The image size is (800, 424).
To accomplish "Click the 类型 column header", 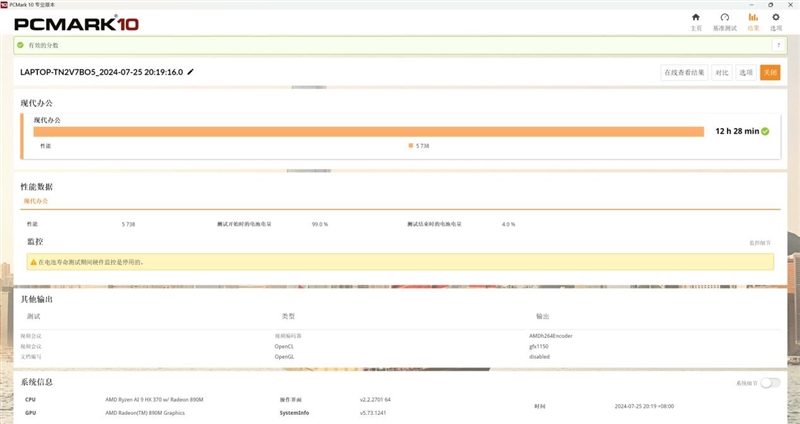I will (288, 316).
